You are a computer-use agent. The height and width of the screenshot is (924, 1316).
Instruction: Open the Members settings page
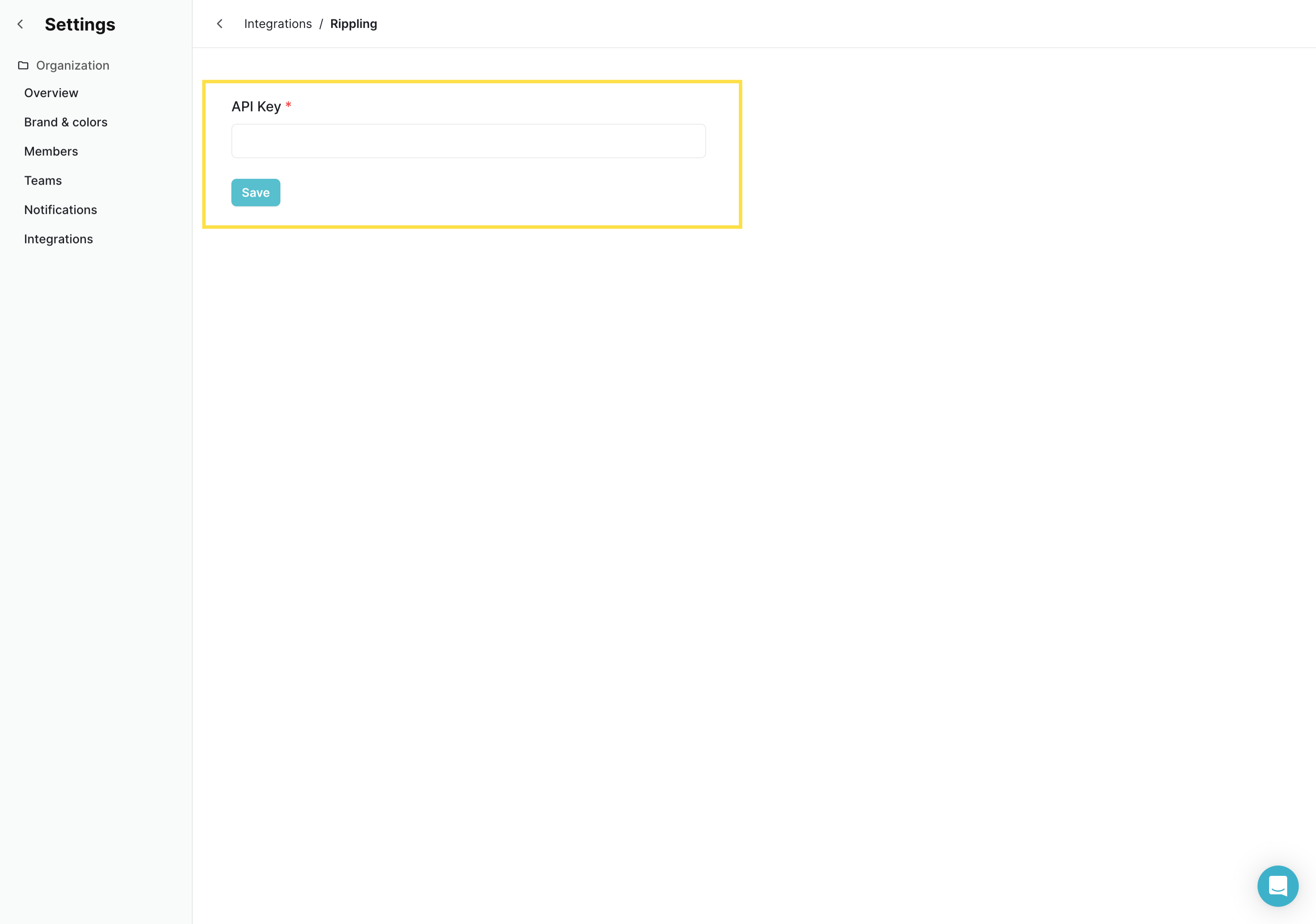coord(51,151)
